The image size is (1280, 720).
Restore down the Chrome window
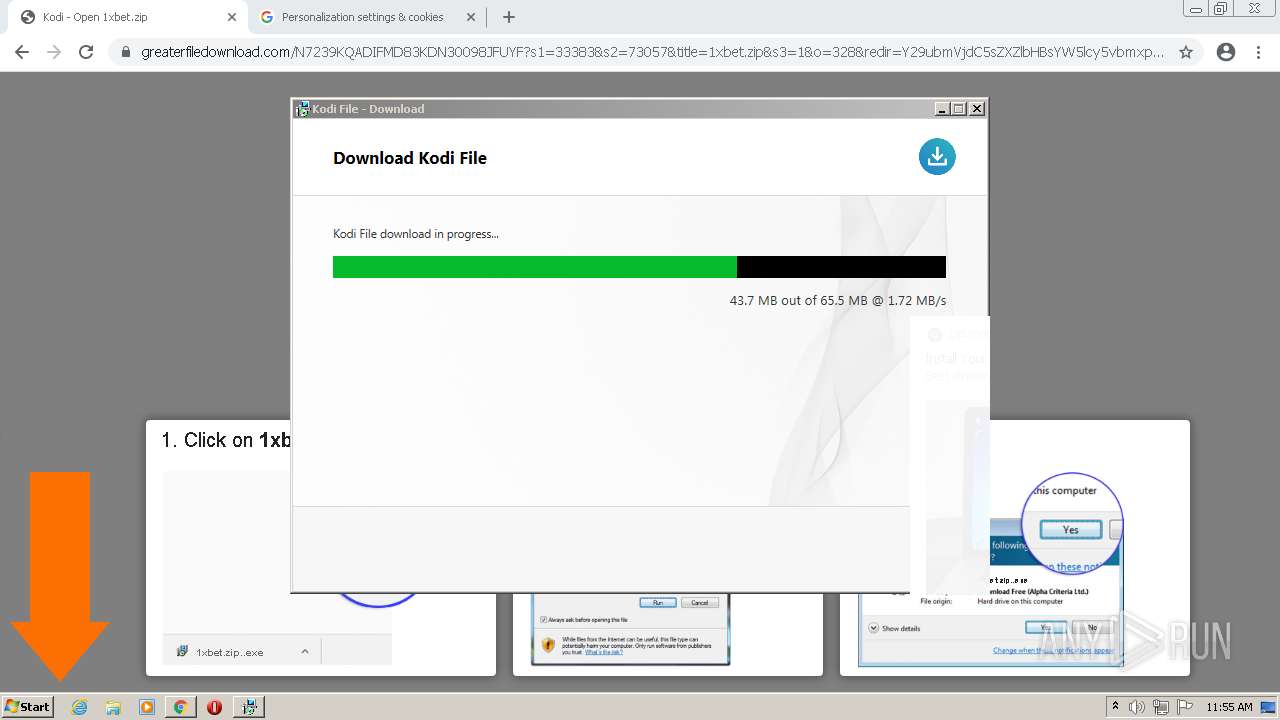(x=1221, y=9)
